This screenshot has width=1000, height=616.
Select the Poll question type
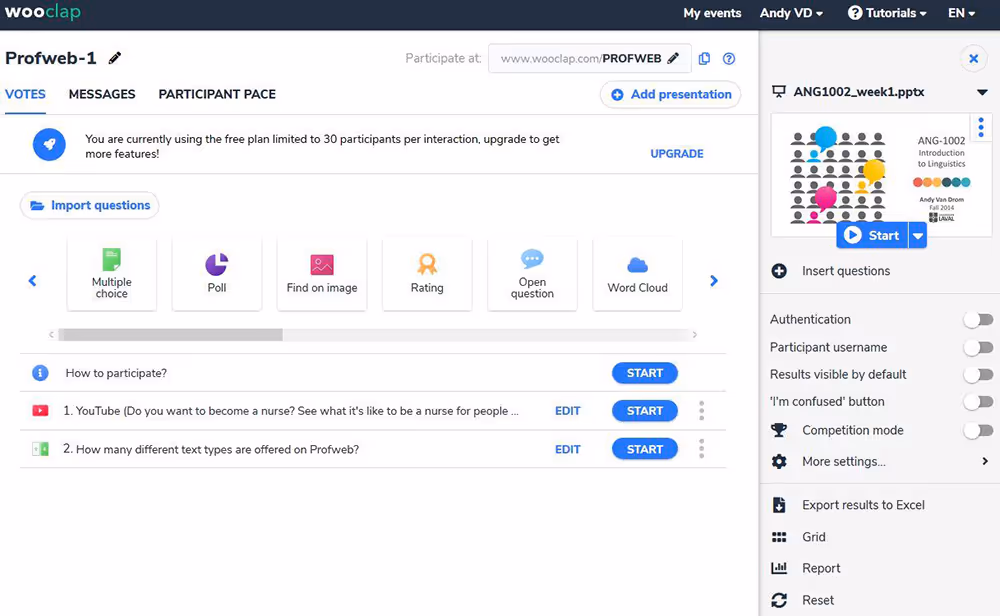tap(217, 274)
